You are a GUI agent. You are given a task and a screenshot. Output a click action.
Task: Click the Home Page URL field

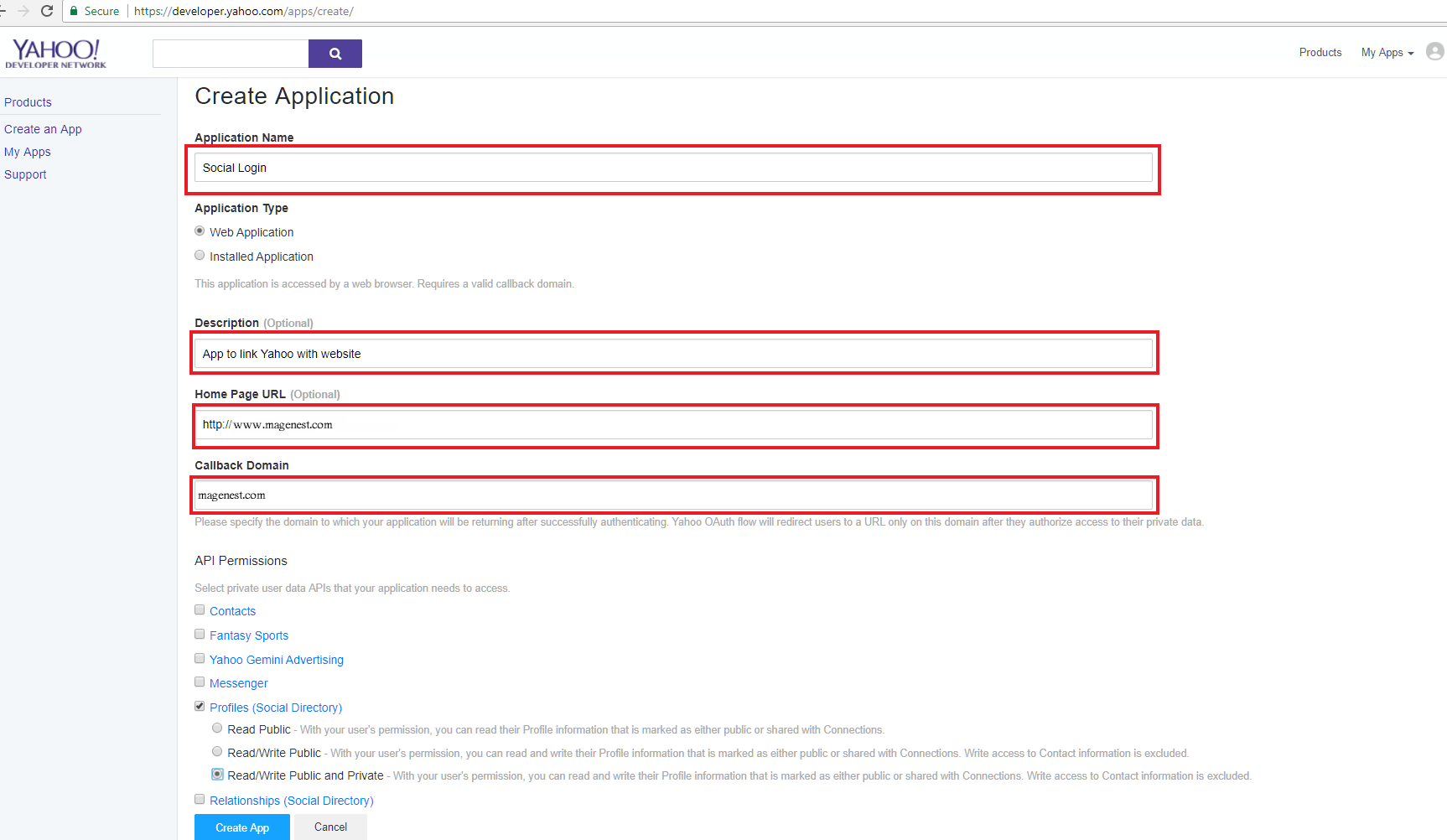(673, 425)
